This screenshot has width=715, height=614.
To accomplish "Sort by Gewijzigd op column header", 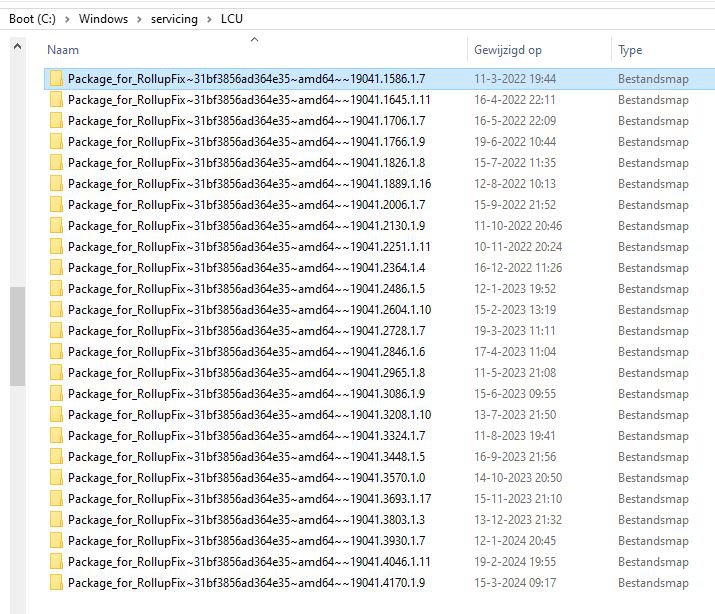I will tap(507, 50).
